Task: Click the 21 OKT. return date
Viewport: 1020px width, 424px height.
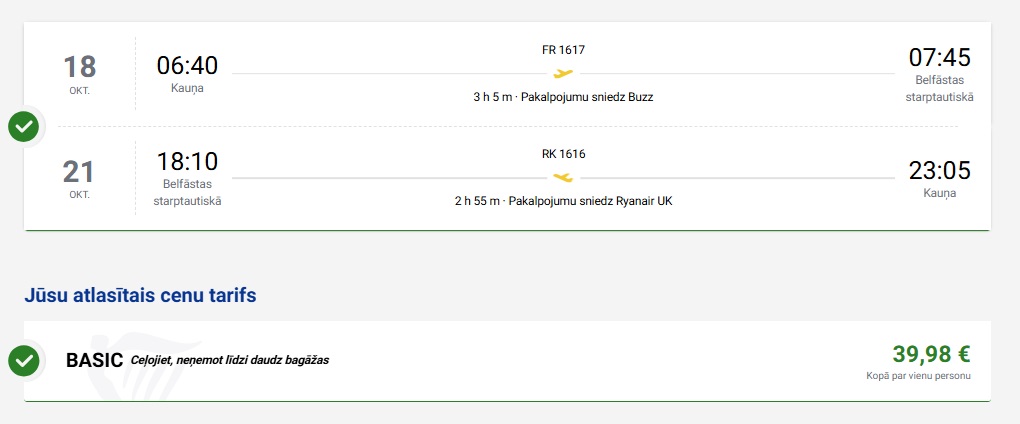Action: click(80, 177)
